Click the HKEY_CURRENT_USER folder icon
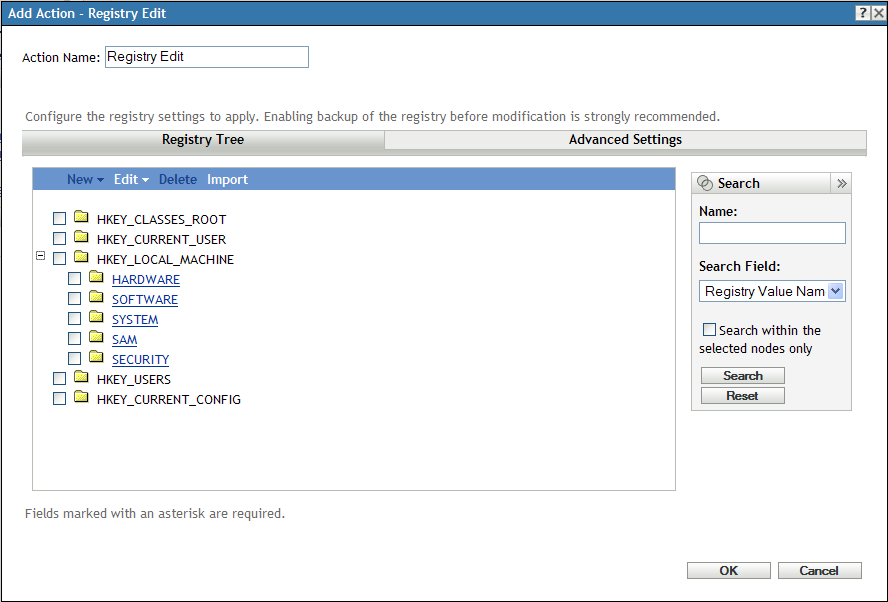 tap(82, 237)
